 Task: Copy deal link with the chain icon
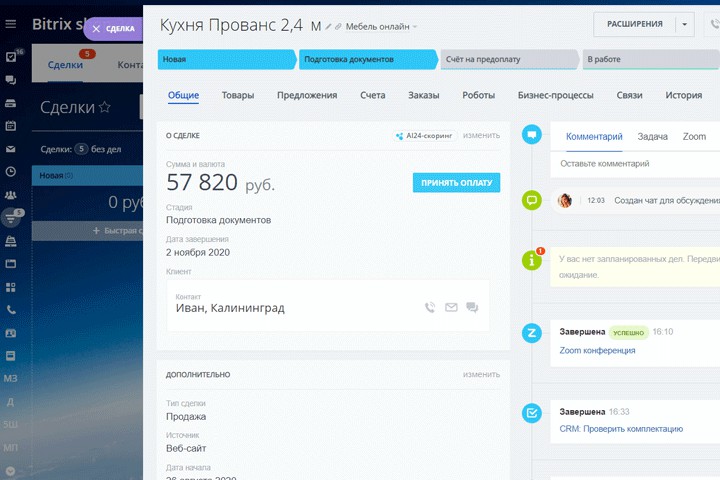coord(338,27)
